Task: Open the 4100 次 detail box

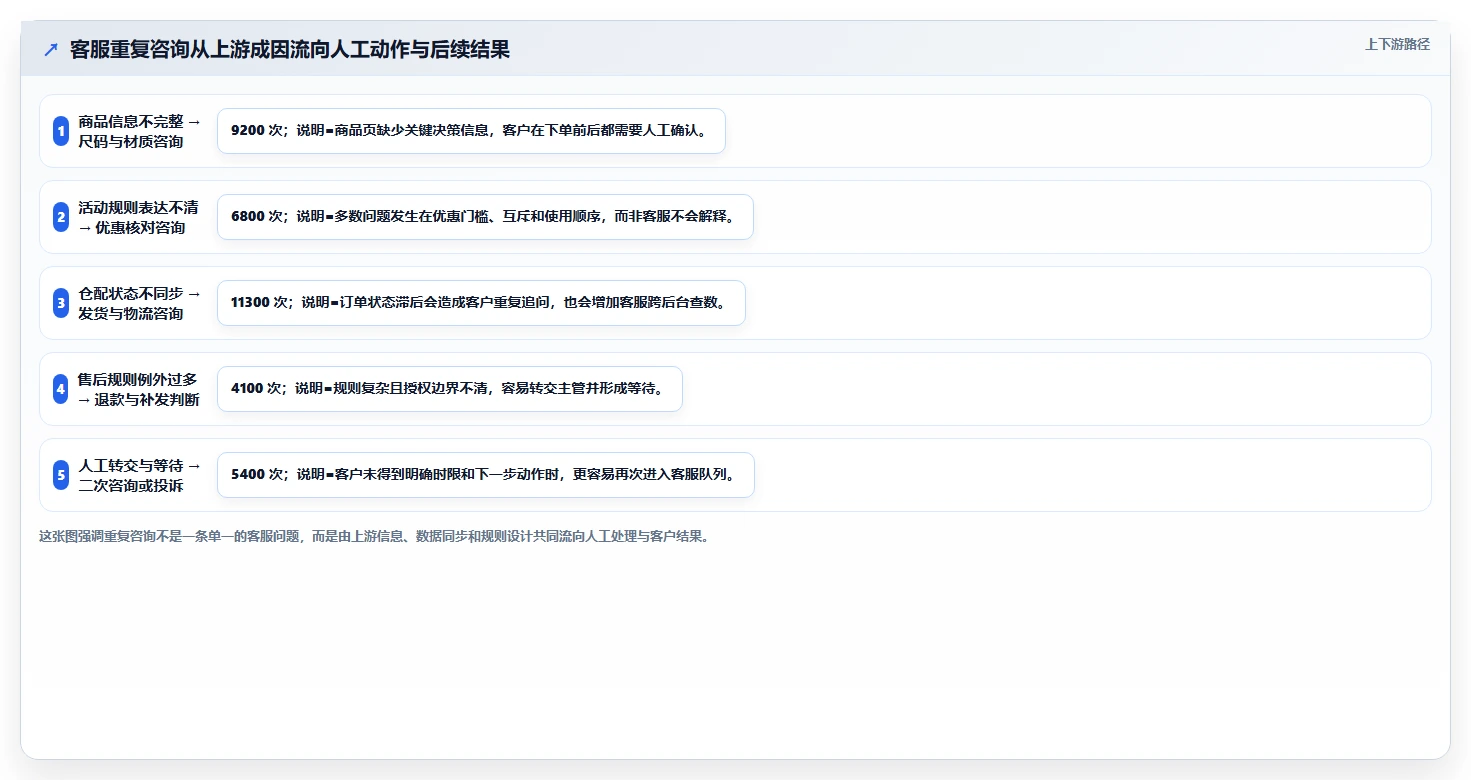Action: click(450, 389)
